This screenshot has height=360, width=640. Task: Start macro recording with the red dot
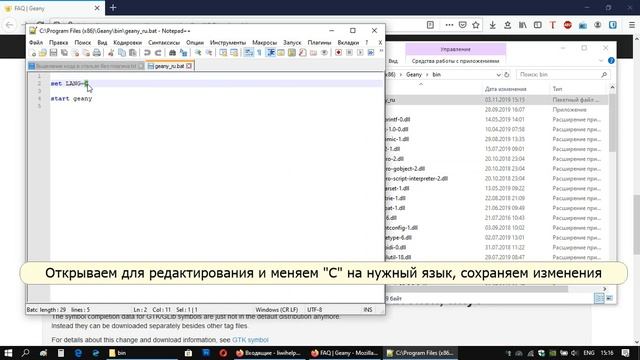(x=338, y=53)
